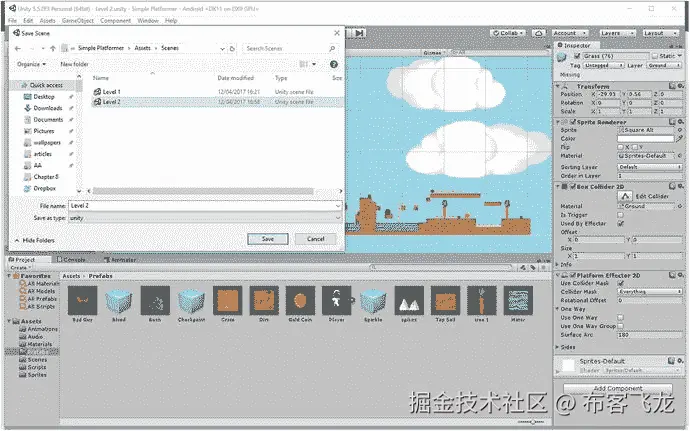Click Hide Folders in Save dialog

click(35, 240)
